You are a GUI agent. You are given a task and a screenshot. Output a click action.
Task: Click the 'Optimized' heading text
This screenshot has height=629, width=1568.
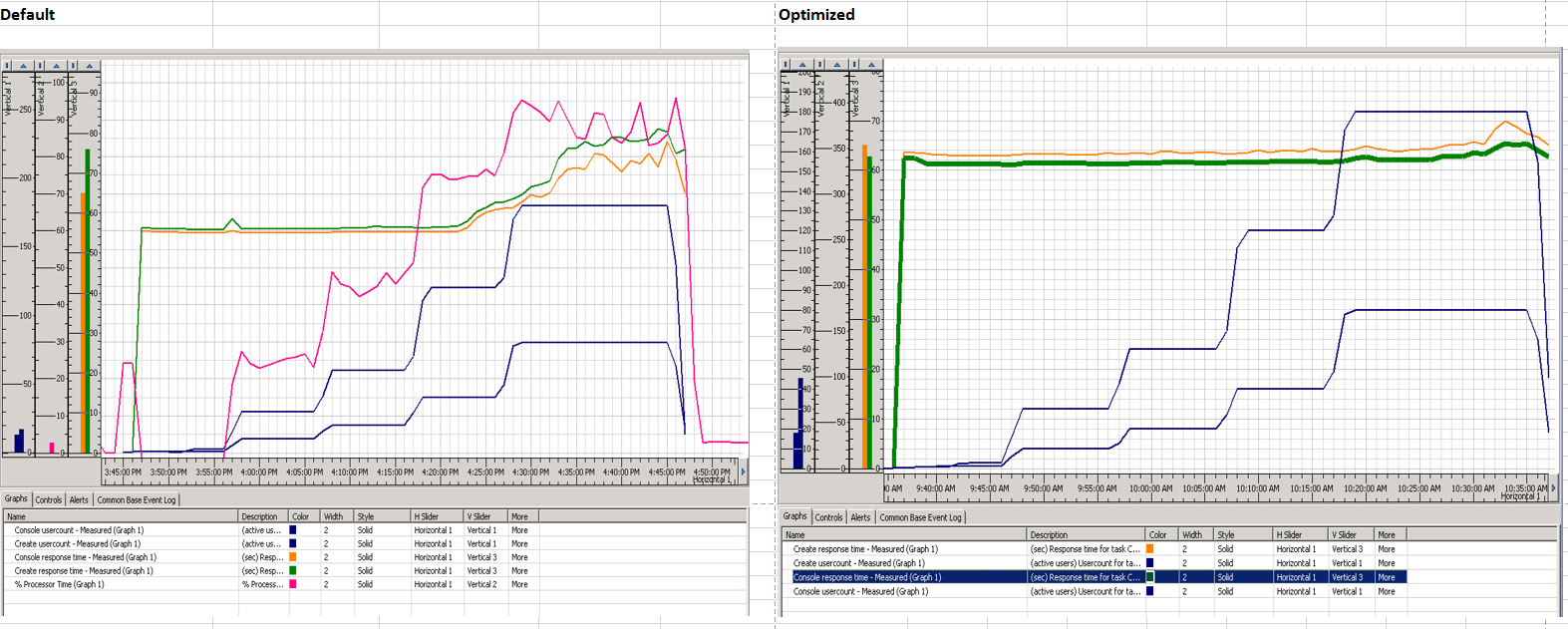coord(816,15)
